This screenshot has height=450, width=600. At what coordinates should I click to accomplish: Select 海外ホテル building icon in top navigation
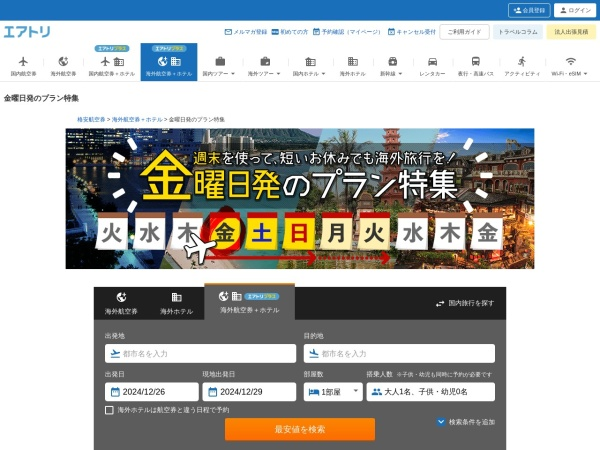(353, 61)
